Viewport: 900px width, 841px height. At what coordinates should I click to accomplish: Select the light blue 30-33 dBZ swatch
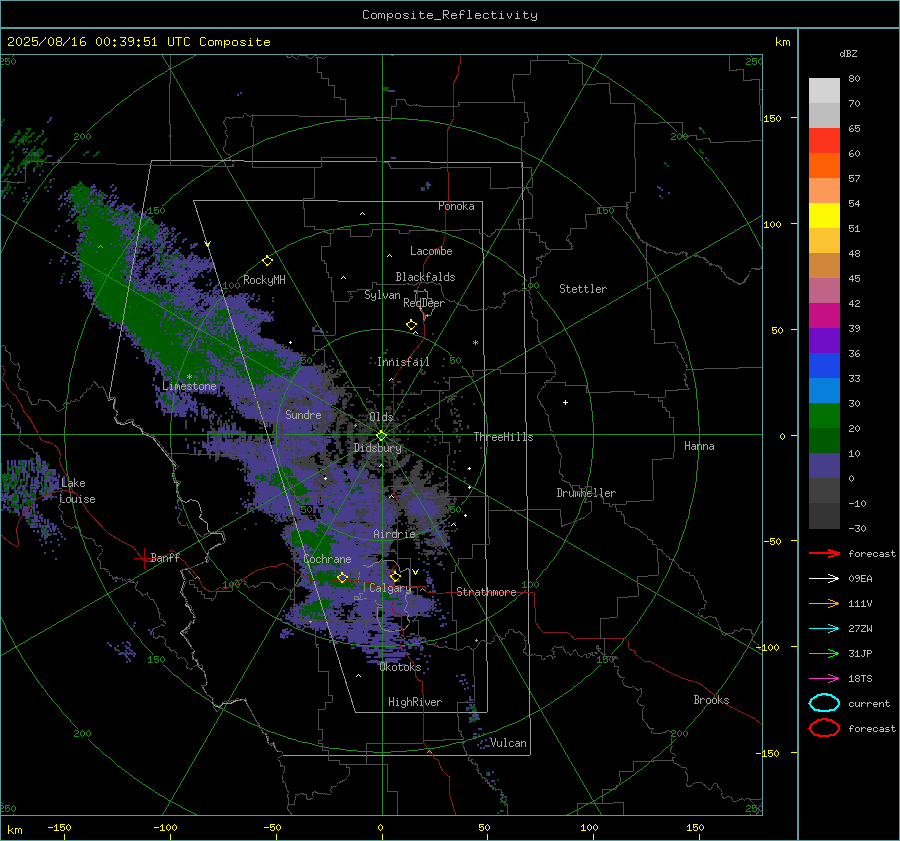tap(824, 391)
